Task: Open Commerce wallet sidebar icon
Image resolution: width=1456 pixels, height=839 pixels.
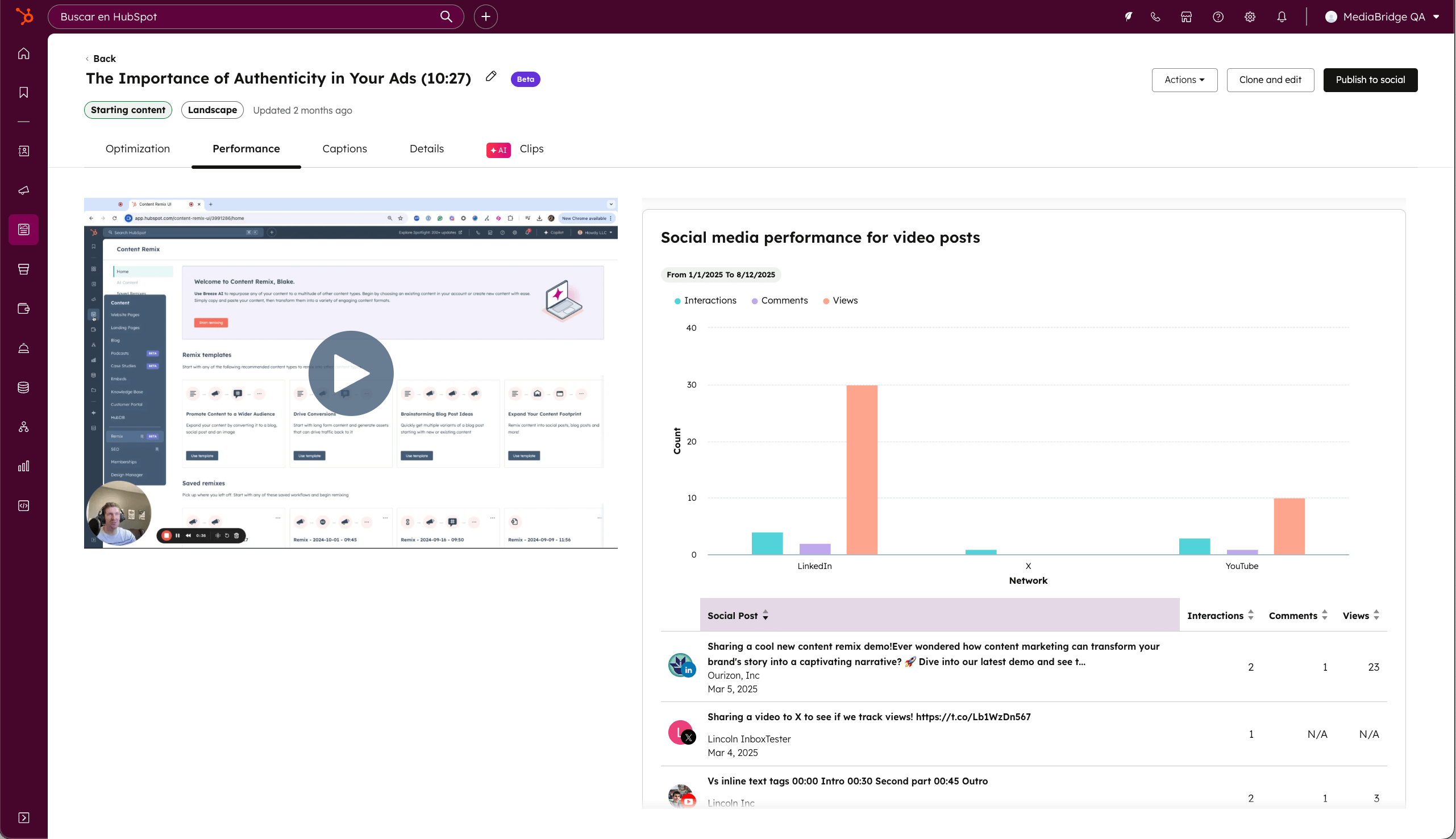Action: point(24,308)
